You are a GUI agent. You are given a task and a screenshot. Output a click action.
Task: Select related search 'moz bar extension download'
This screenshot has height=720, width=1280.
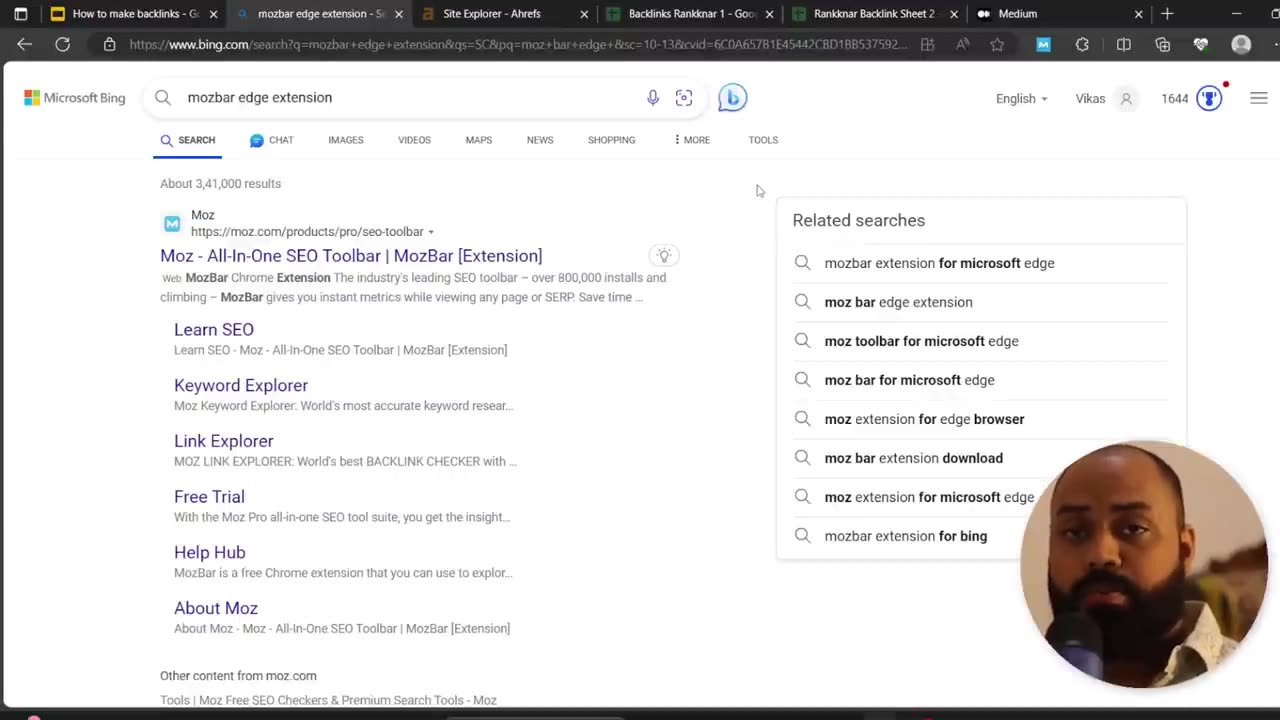coord(913,458)
